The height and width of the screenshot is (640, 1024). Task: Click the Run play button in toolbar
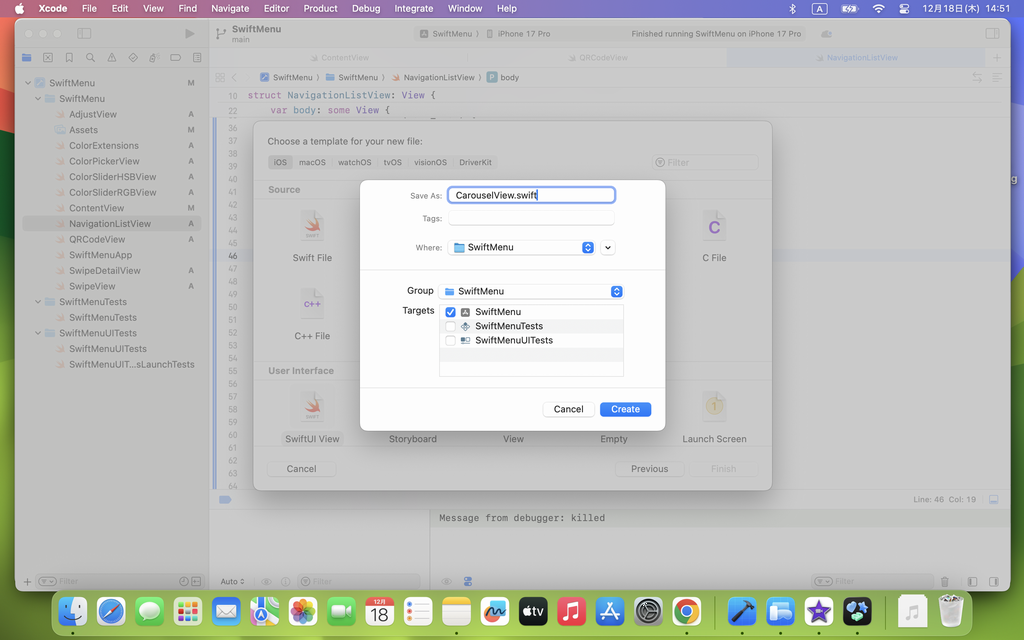tap(190, 33)
